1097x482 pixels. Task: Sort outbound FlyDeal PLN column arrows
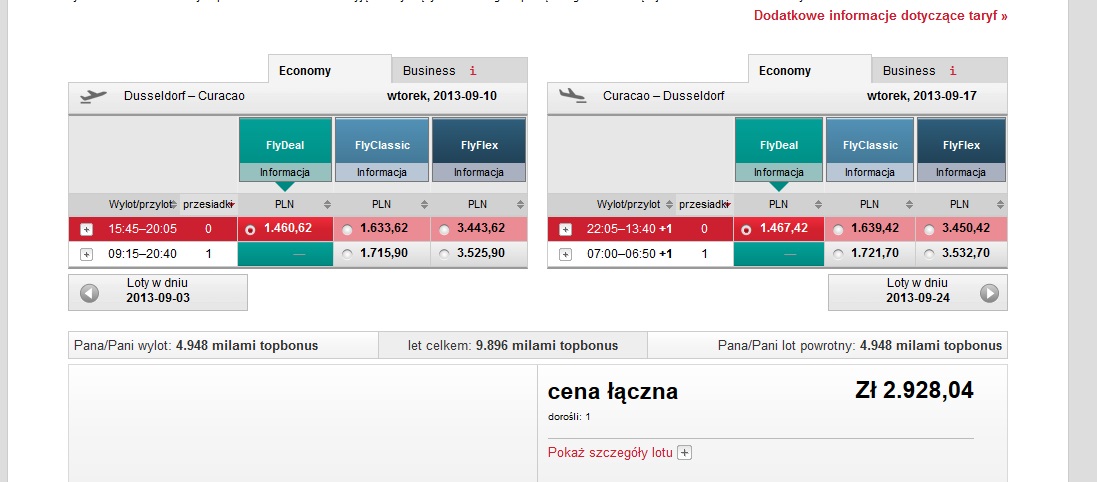click(326, 205)
